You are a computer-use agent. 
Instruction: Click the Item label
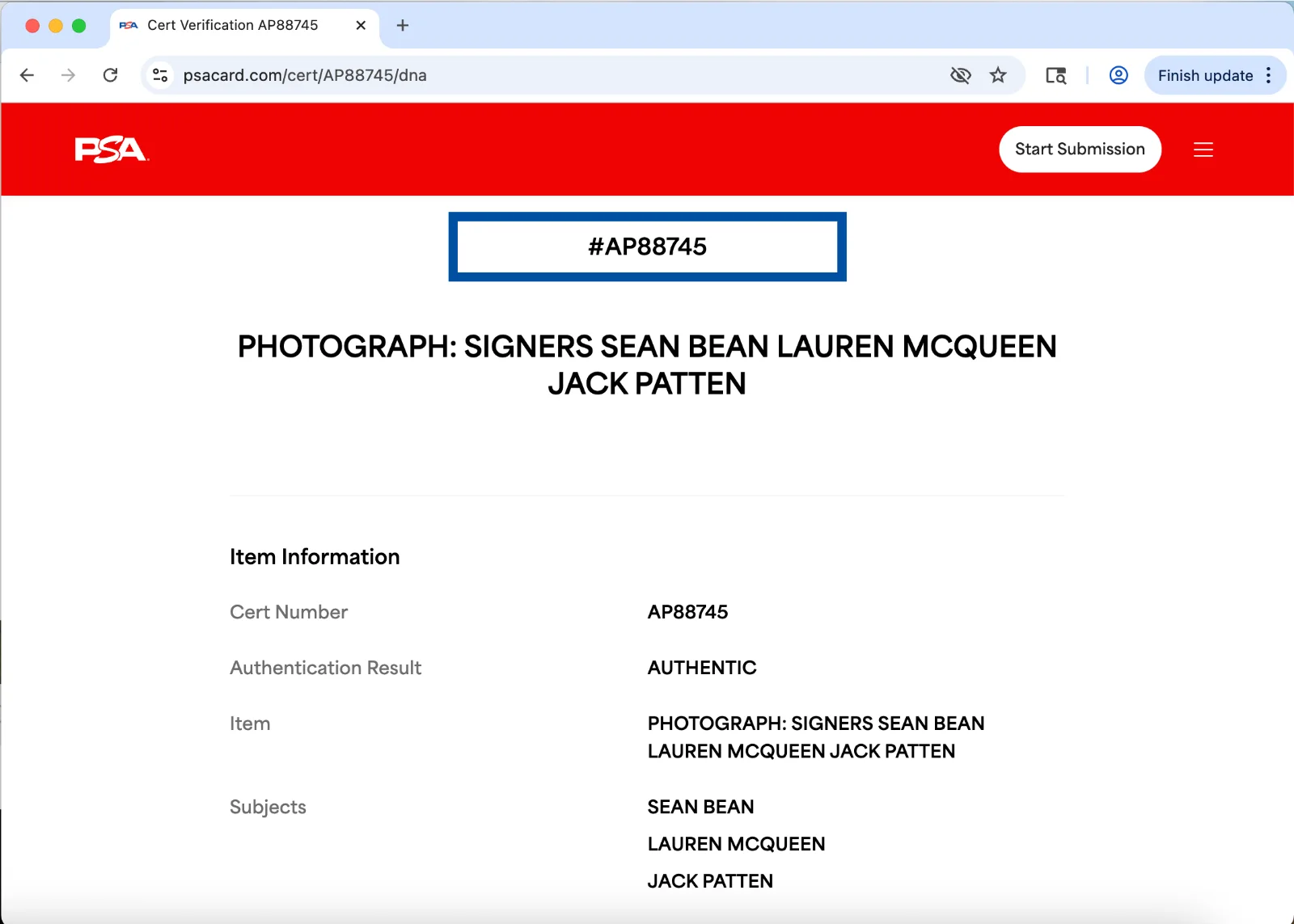pos(250,724)
